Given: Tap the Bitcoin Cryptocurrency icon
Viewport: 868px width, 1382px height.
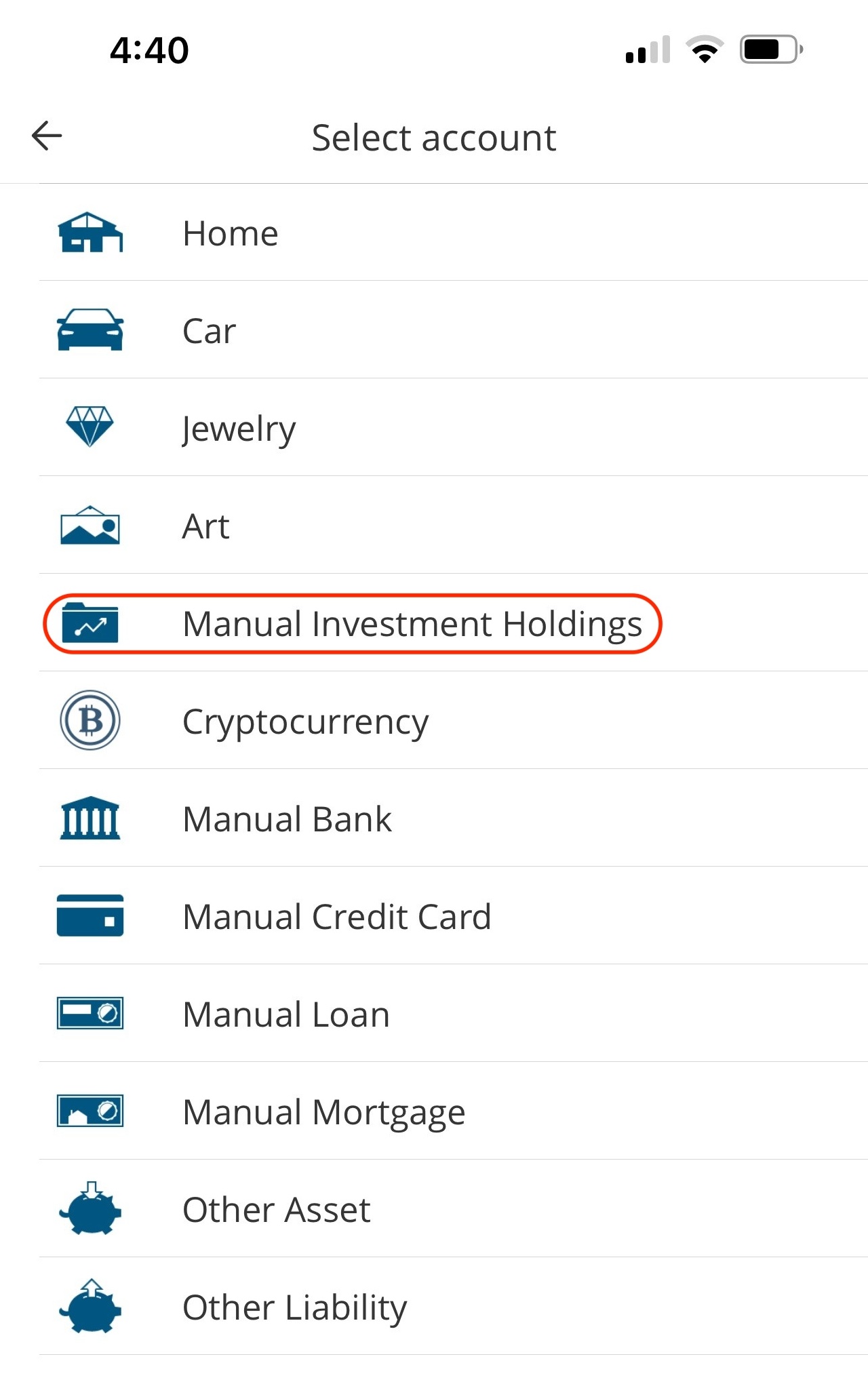Looking at the screenshot, I should coord(90,720).
